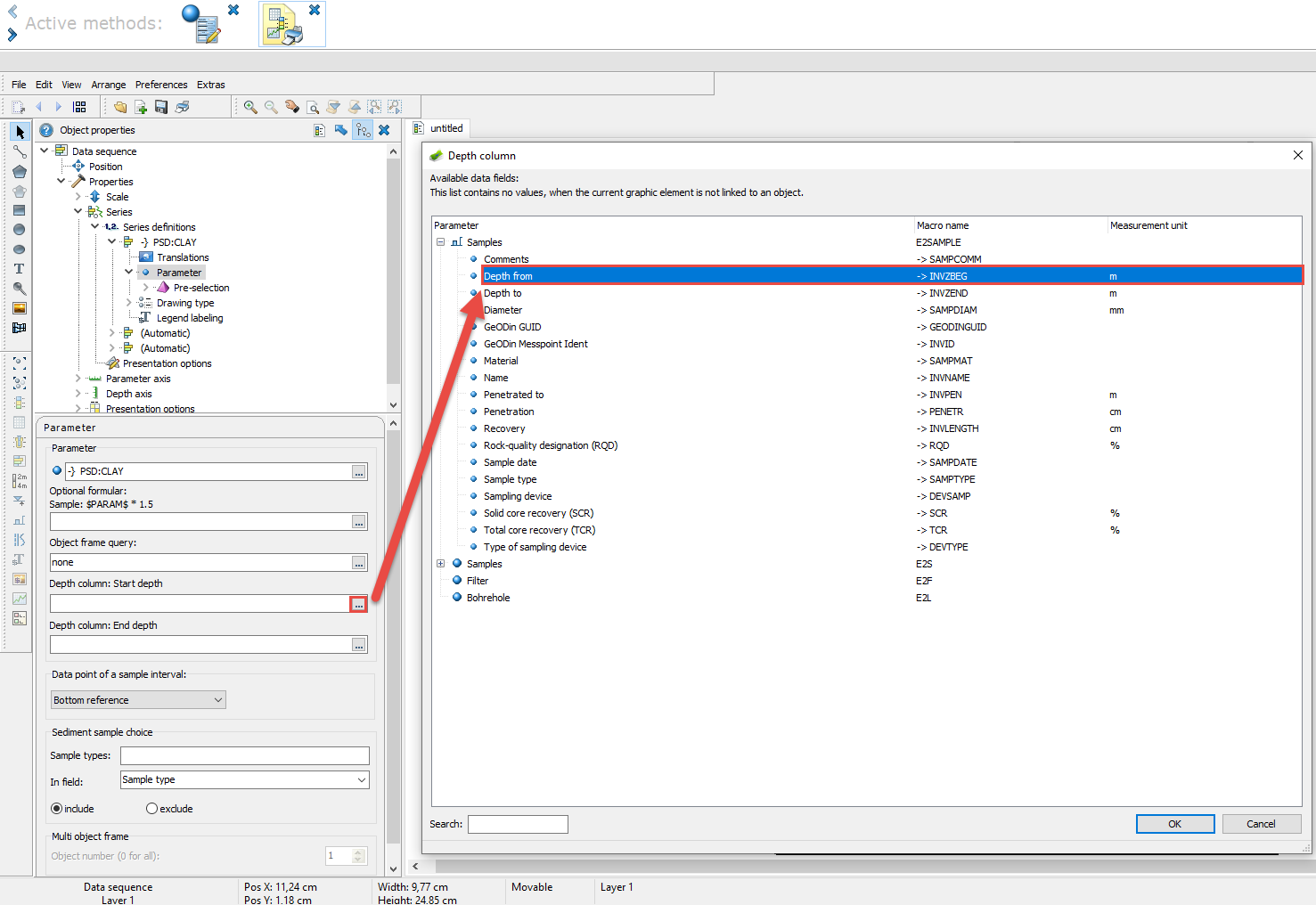Click the printer toolbar icon
Image resolution: width=1316 pixels, height=905 pixels.
coord(183,107)
